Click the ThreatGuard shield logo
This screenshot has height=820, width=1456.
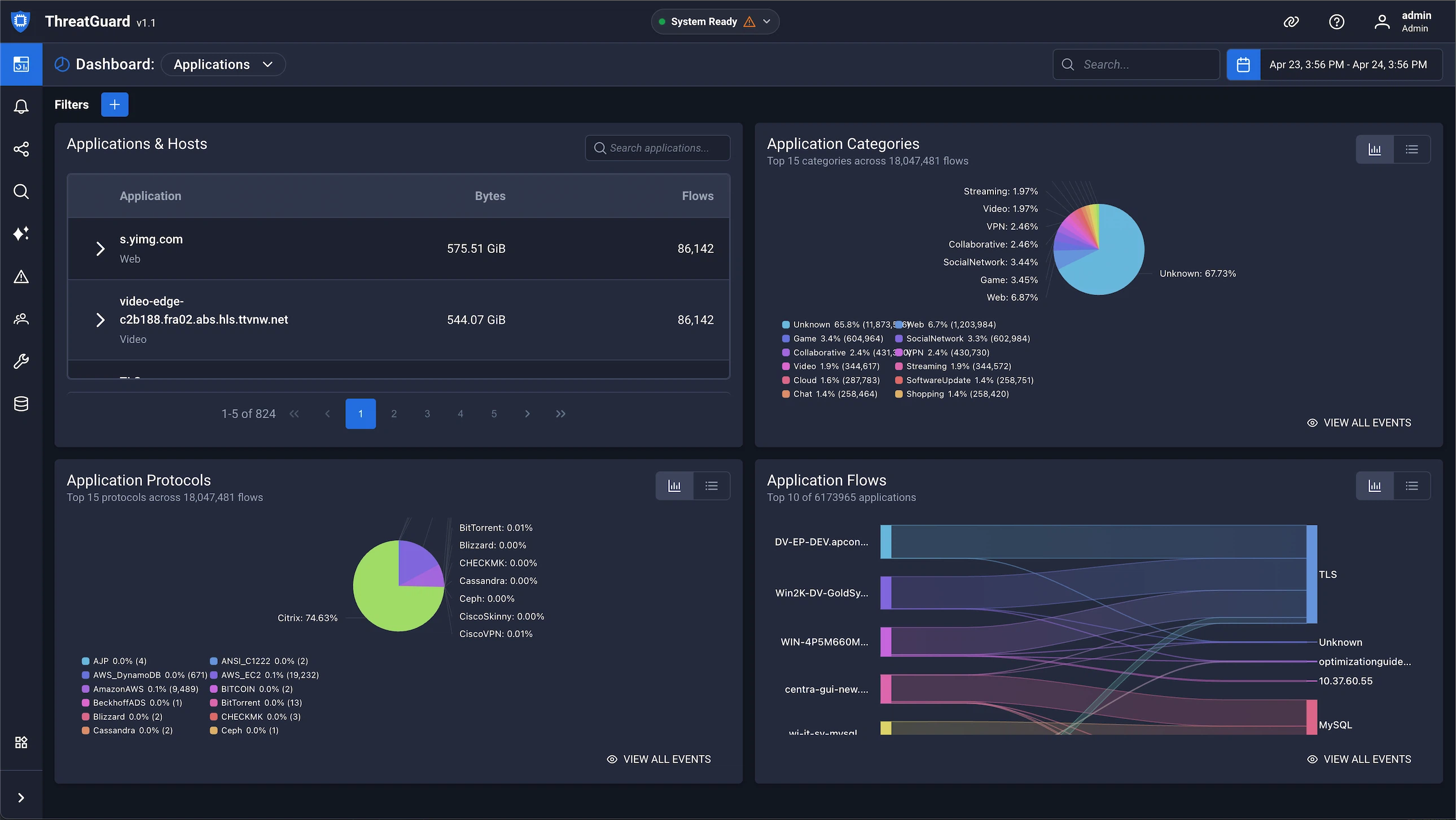coord(21,21)
